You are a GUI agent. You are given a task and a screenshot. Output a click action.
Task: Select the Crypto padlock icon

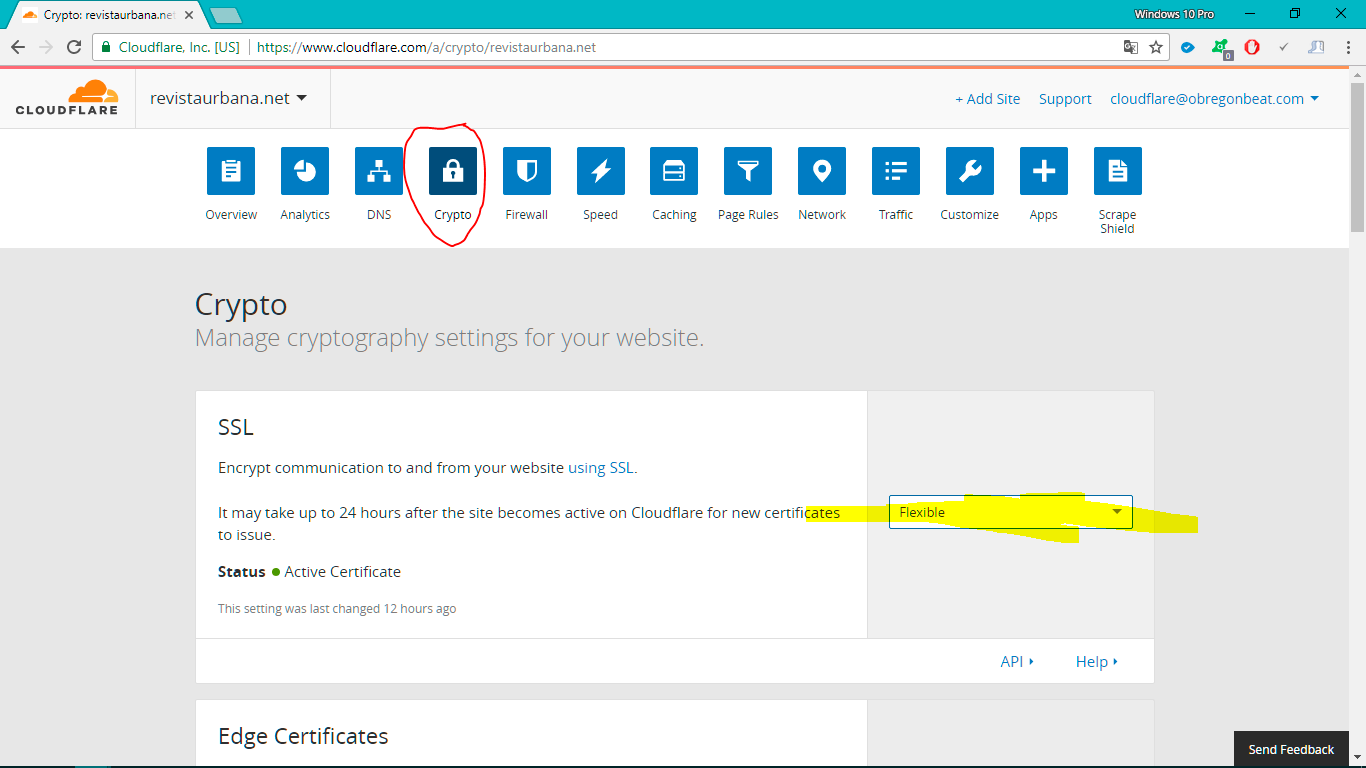pyautogui.click(x=453, y=171)
